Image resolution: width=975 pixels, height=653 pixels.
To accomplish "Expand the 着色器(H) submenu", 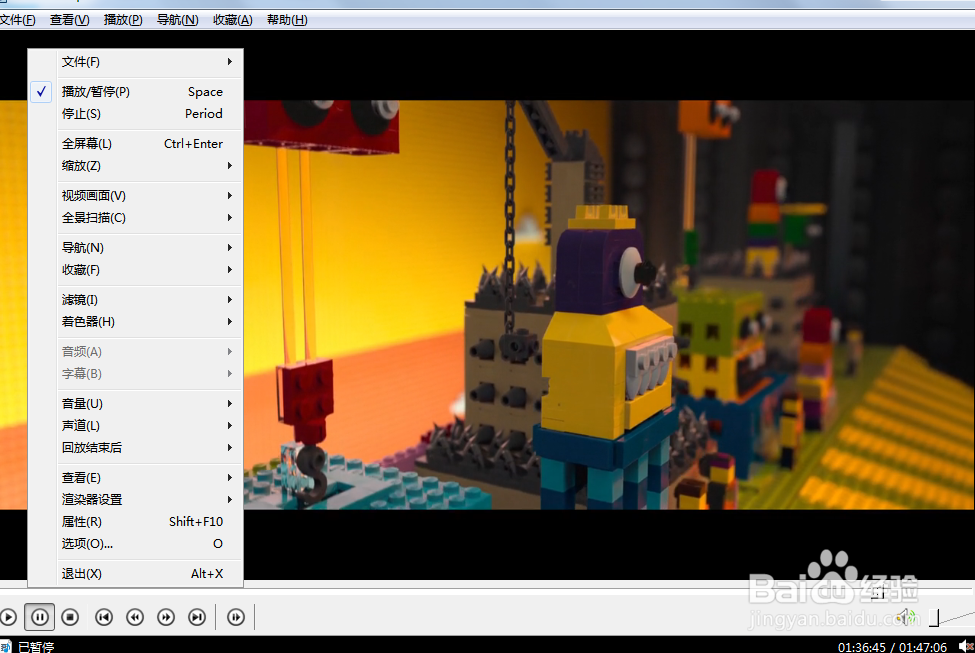I will pyautogui.click(x=136, y=322).
